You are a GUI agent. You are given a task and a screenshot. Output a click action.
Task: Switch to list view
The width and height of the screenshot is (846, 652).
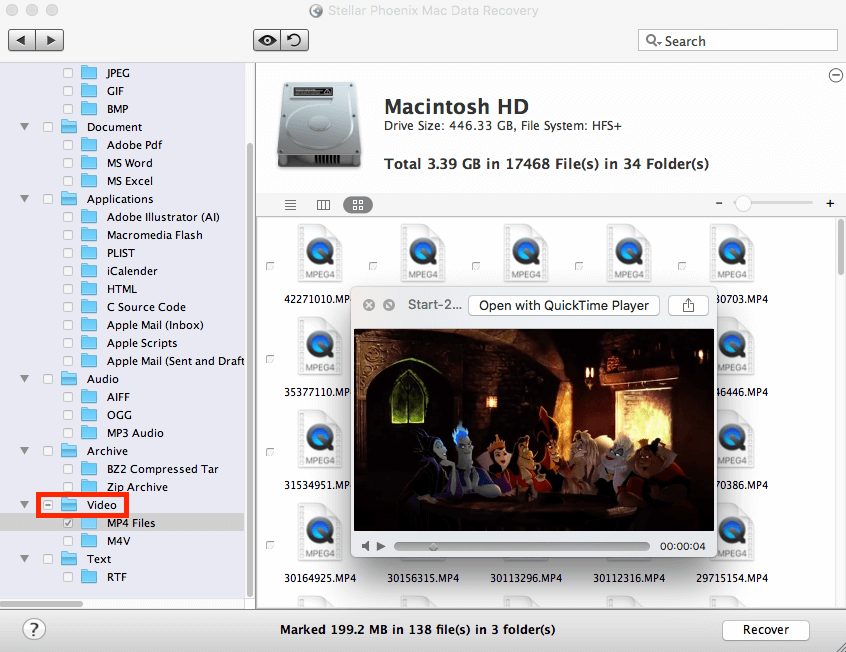coord(290,205)
